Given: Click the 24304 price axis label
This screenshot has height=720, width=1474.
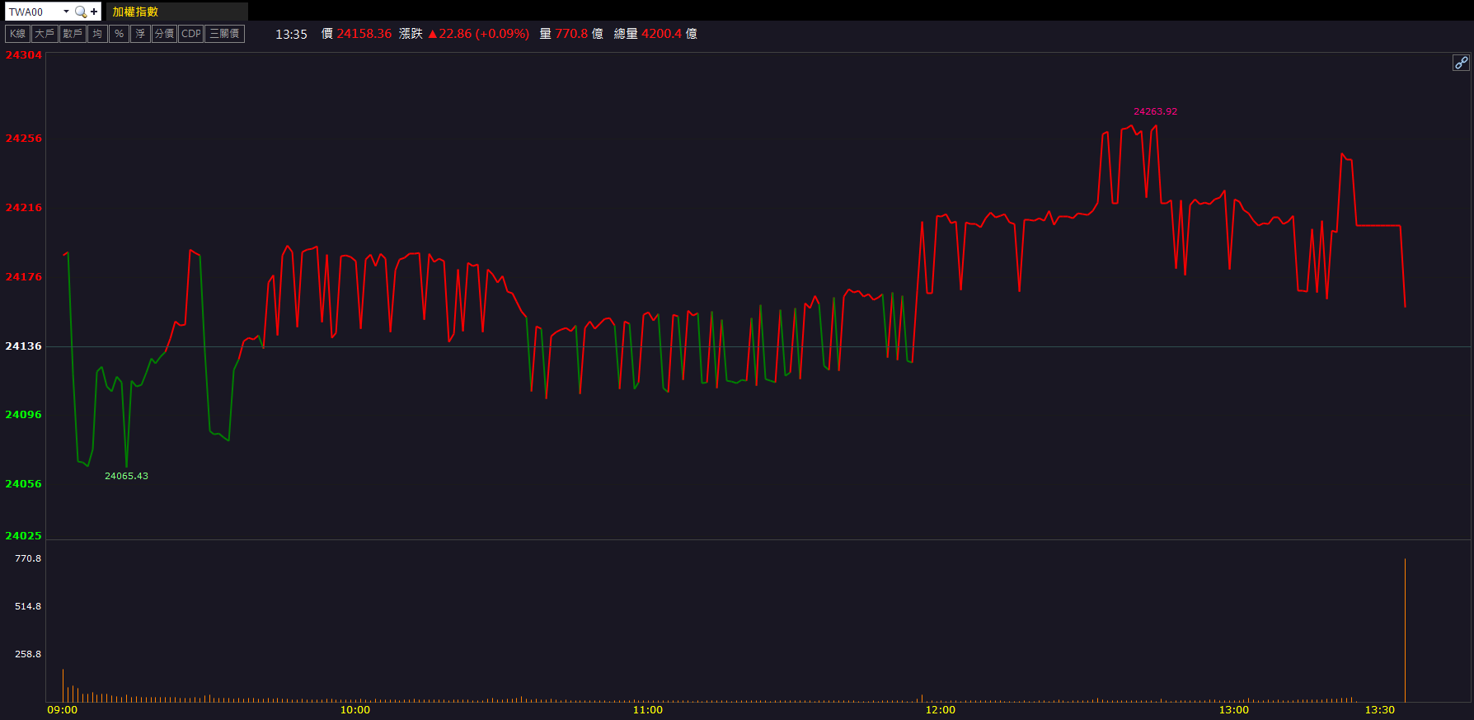Looking at the screenshot, I should point(24,56).
